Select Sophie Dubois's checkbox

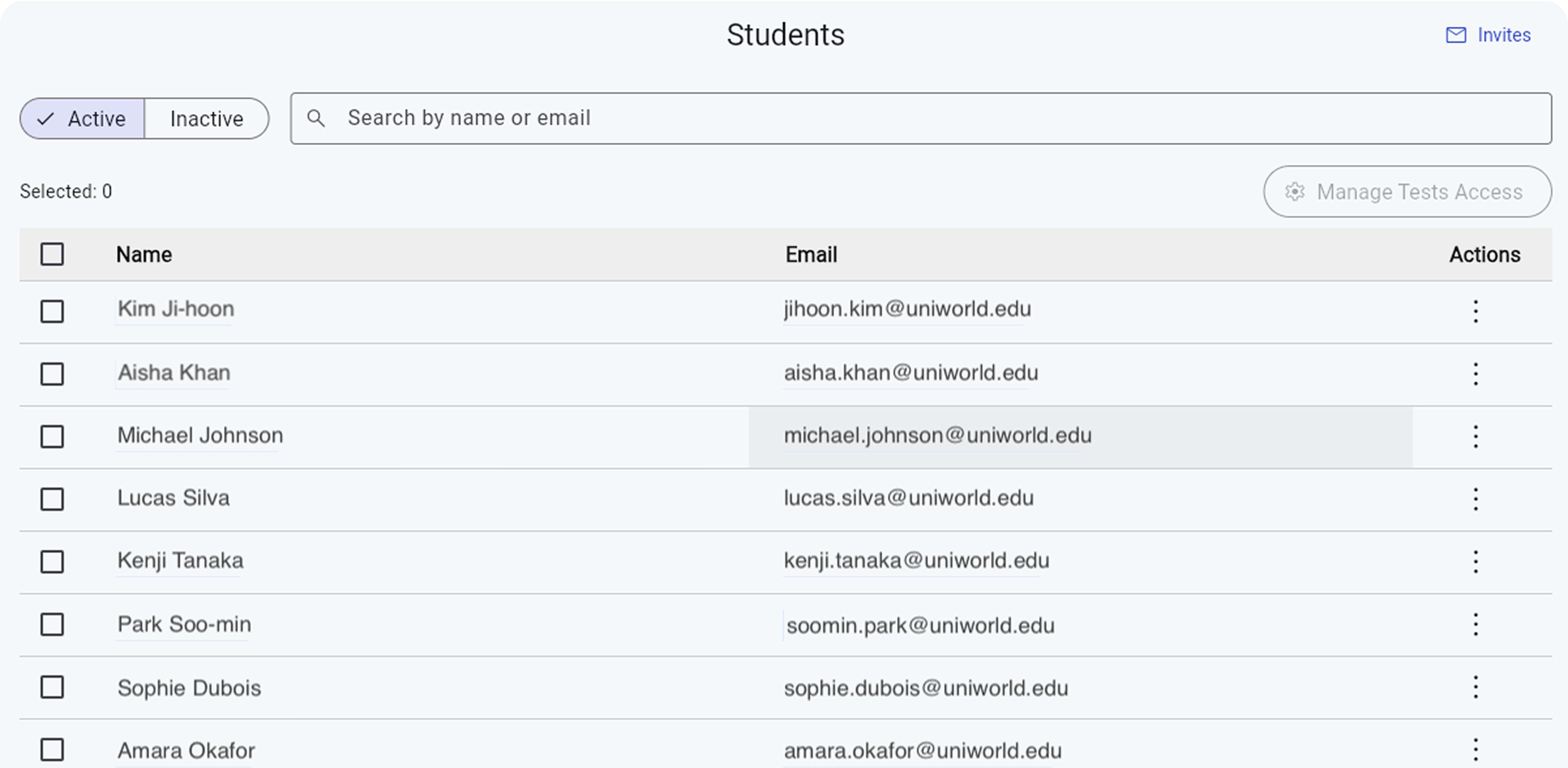coord(52,687)
